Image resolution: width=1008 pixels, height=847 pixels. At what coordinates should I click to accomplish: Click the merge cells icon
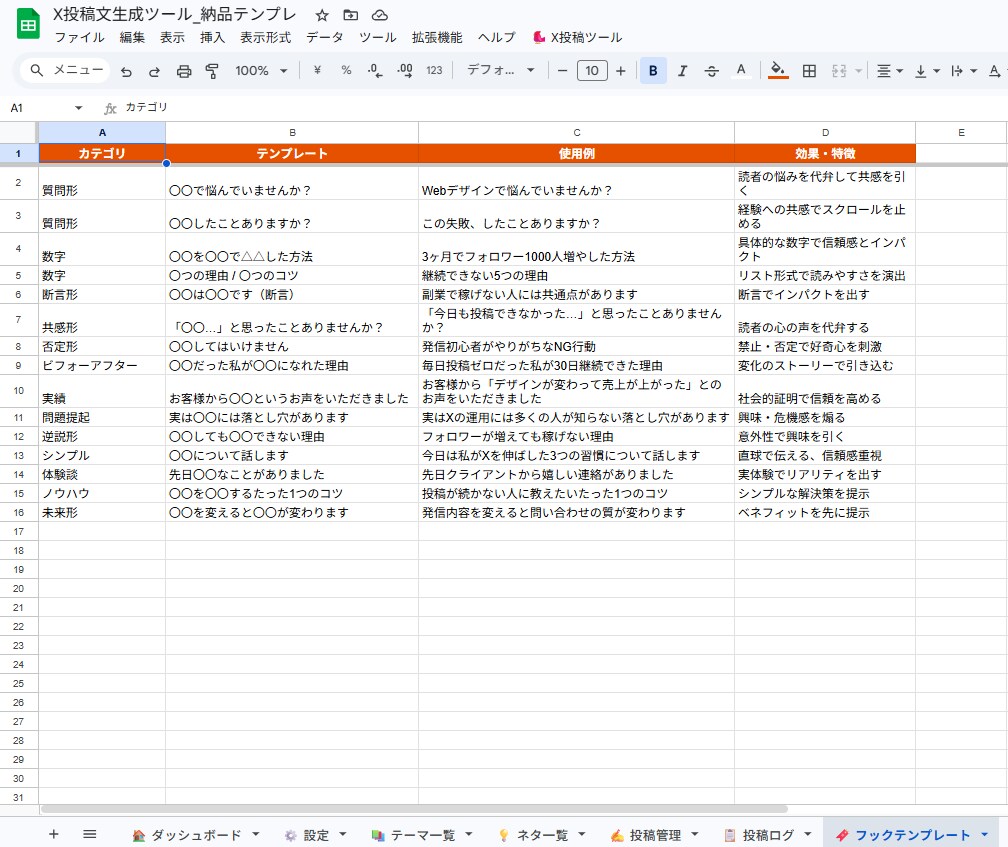[839, 71]
